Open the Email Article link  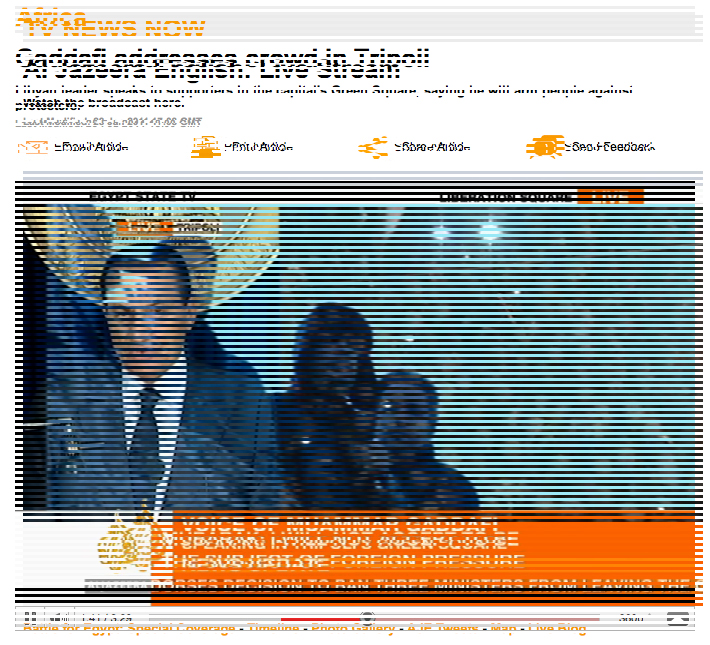pyautogui.click(x=91, y=147)
